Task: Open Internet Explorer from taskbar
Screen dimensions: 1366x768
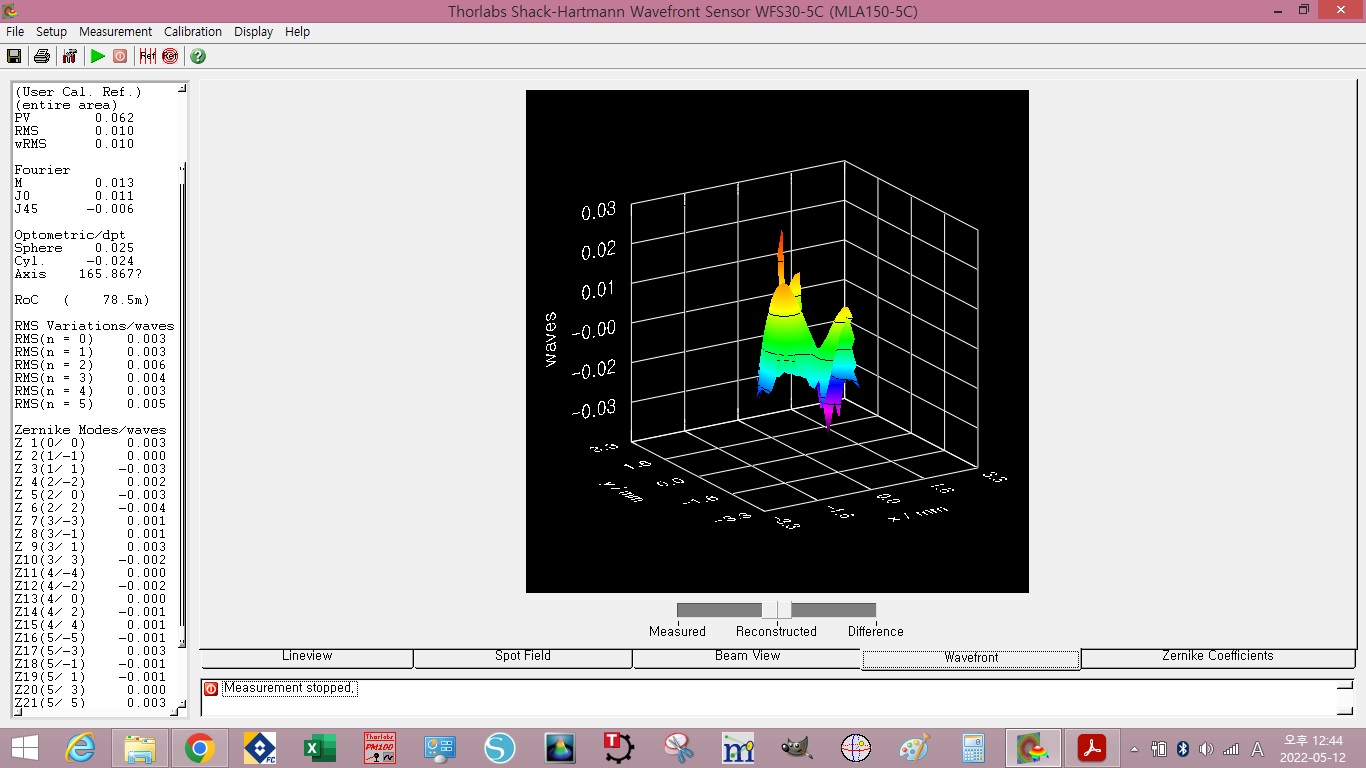Action: [80, 748]
